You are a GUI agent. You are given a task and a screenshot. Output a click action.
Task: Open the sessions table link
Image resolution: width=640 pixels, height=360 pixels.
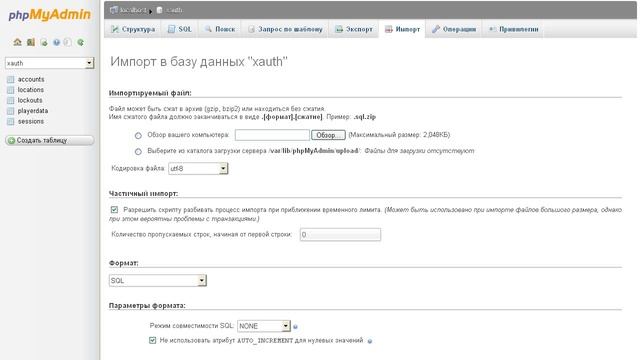(31, 122)
